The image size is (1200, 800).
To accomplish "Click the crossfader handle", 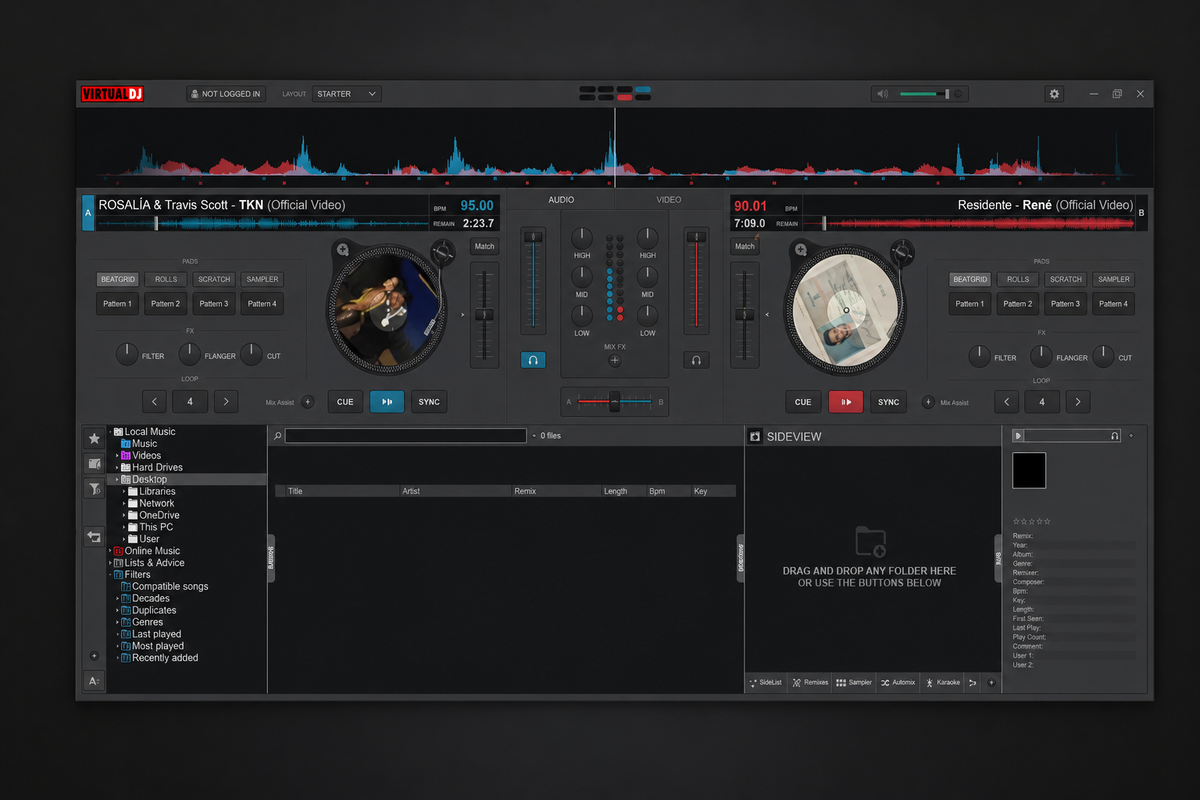I will 615,402.
